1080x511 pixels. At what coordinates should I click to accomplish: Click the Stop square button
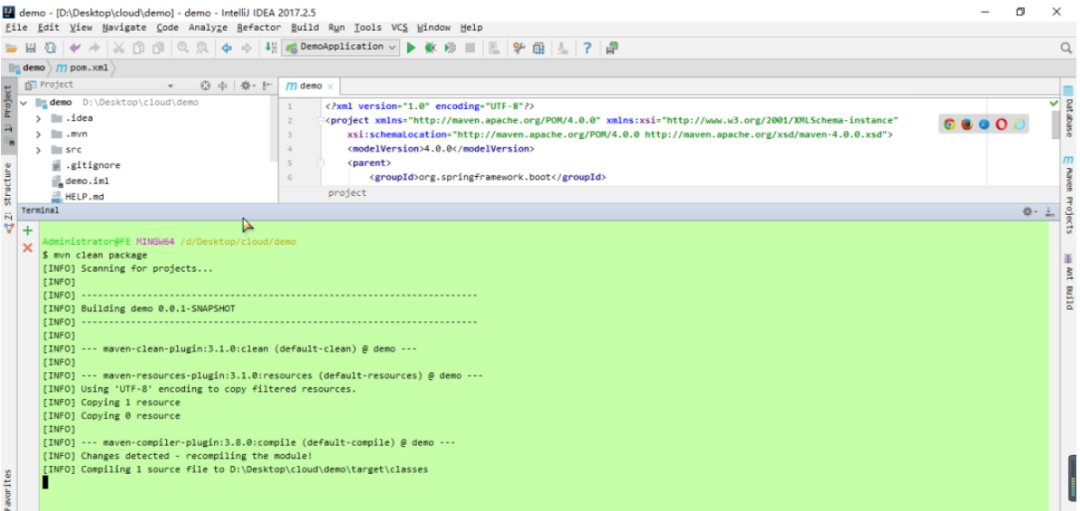(x=470, y=48)
